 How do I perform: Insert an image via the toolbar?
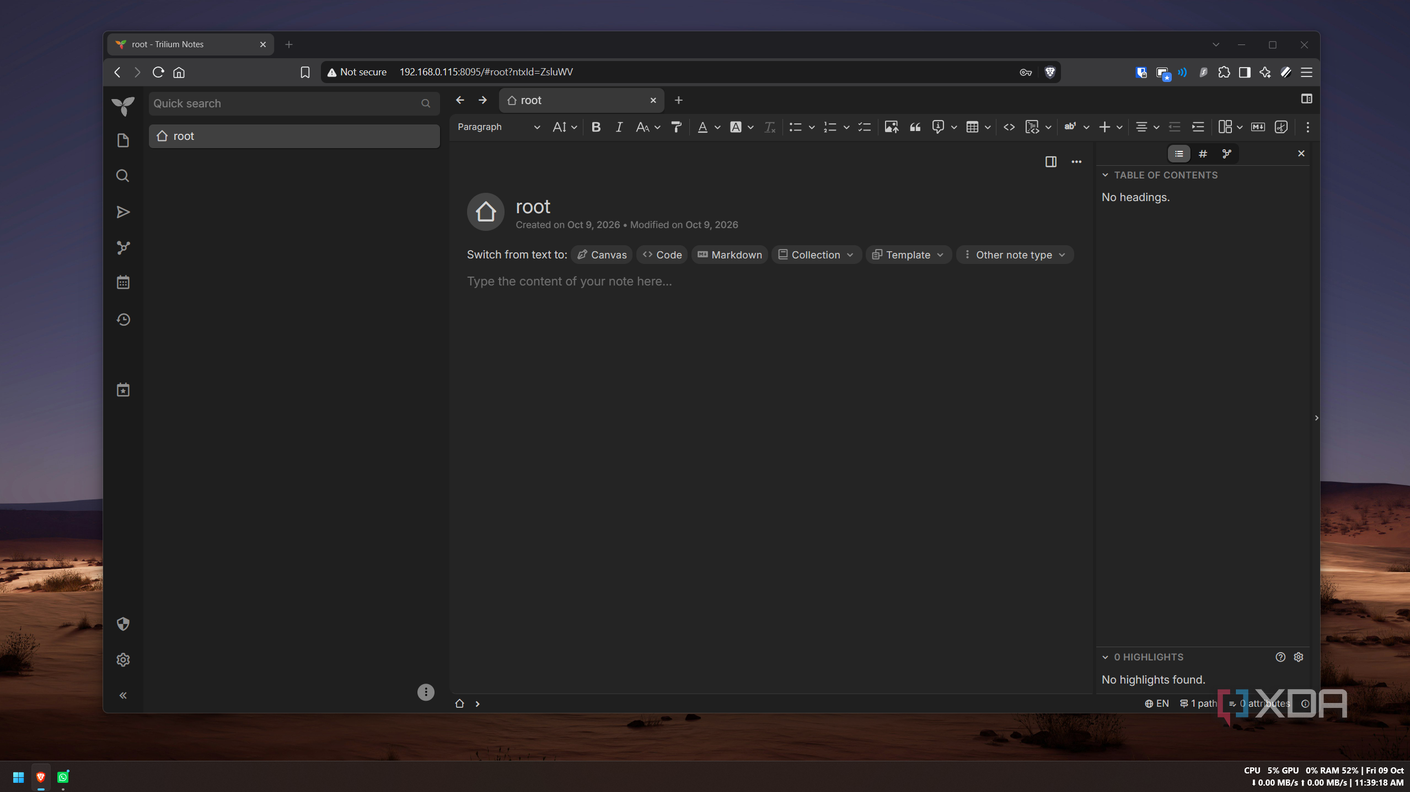tap(891, 127)
